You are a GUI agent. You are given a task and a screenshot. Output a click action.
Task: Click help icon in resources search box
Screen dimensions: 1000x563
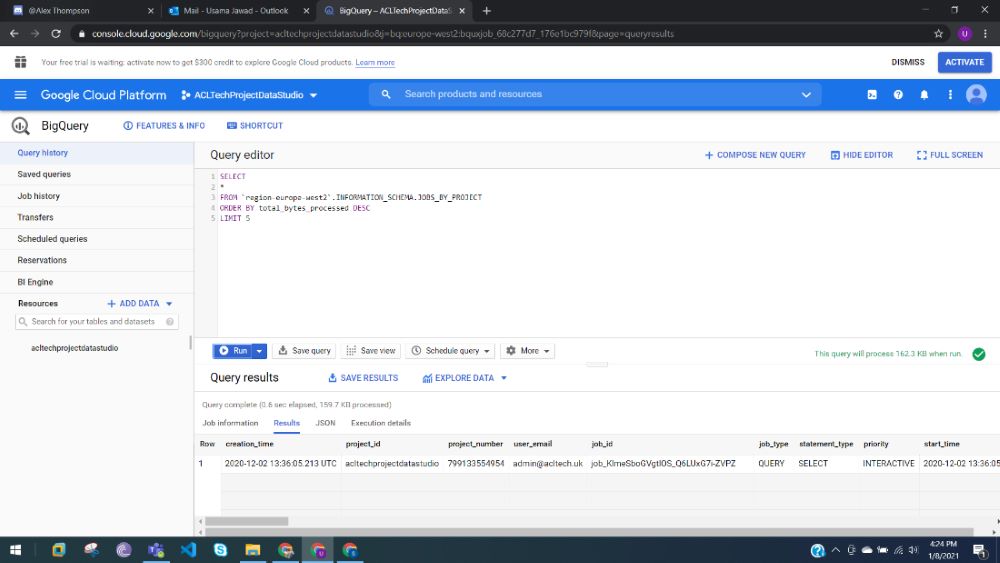[x=170, y=321]
